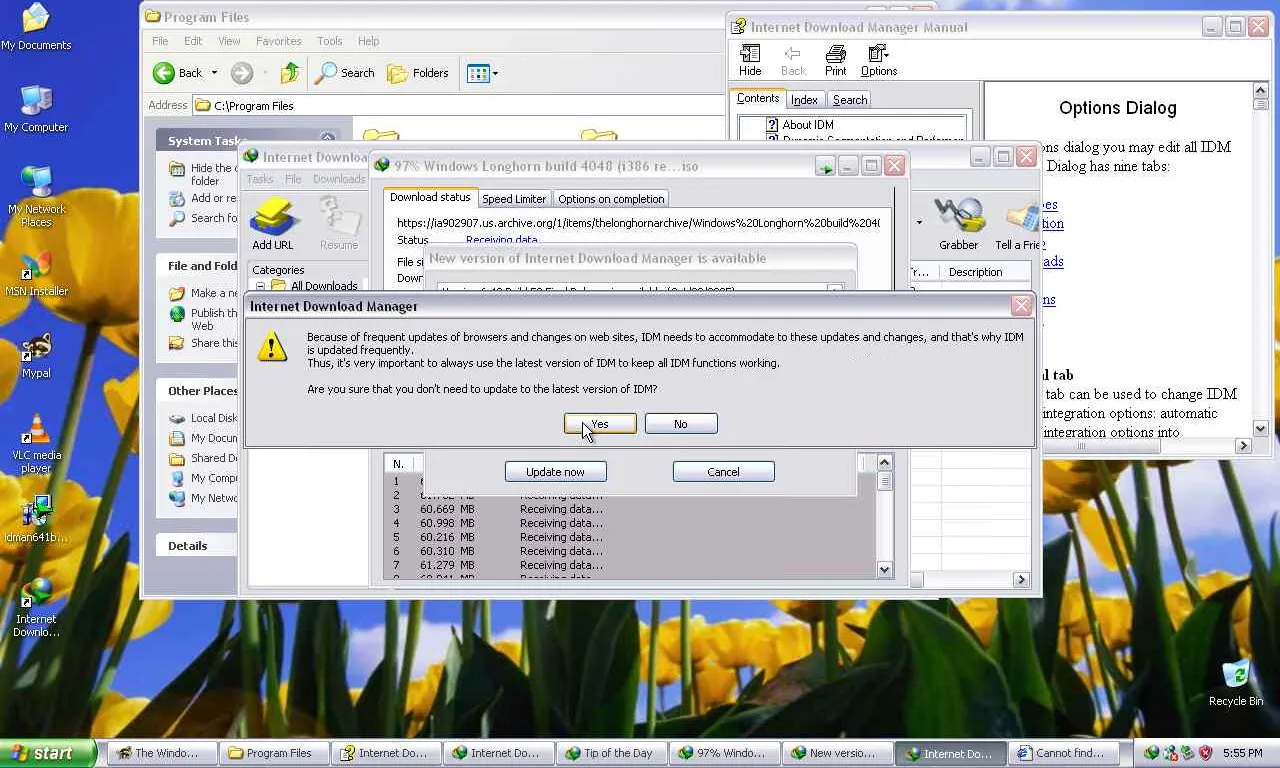Close the Internet Download Manager warning dialog
Image resolution: width=1280 pixels, height=768 pixels.
(x=1021, y=306)
